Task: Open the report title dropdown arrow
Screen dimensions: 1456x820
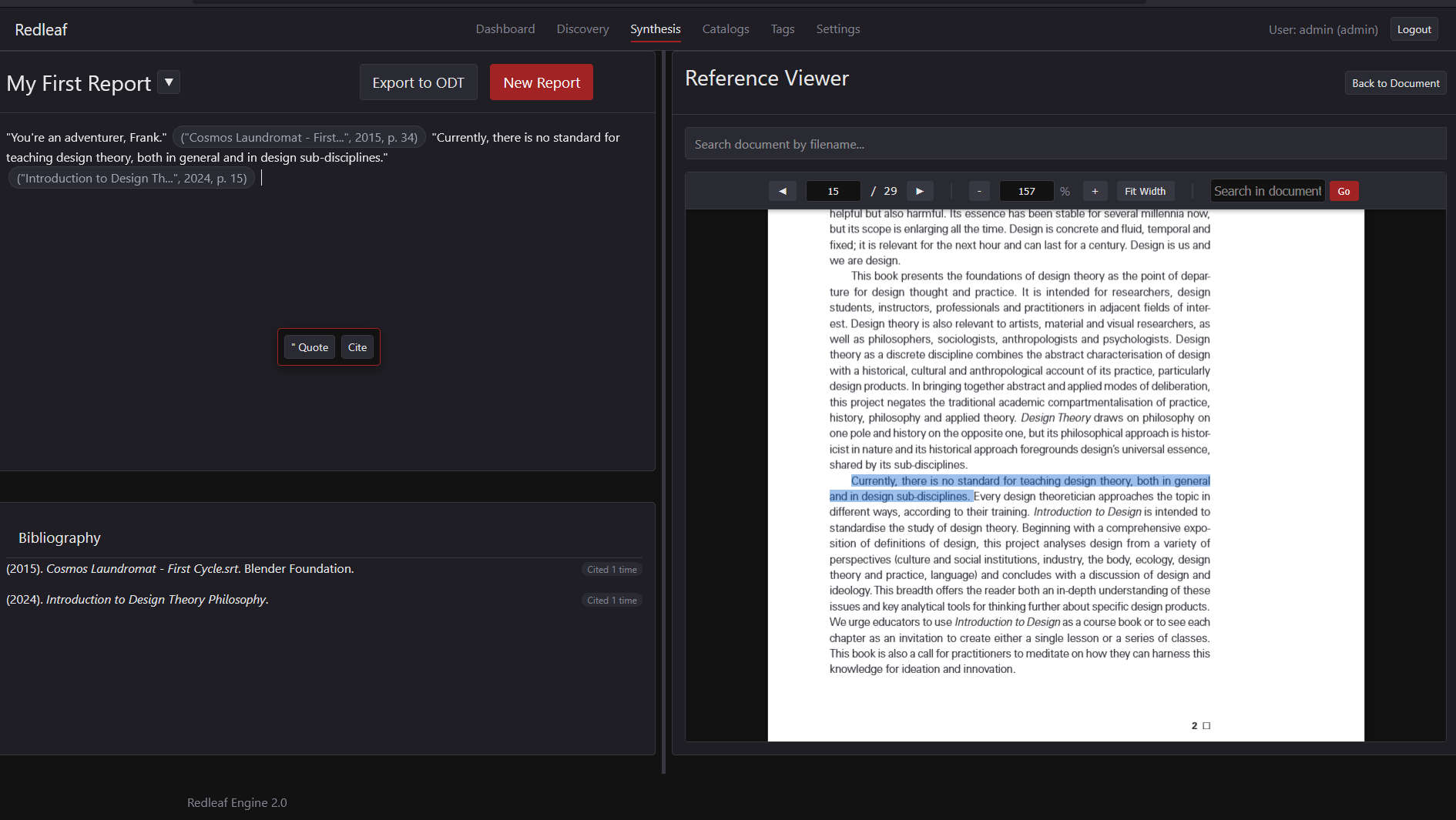Action: coord(169,82)
